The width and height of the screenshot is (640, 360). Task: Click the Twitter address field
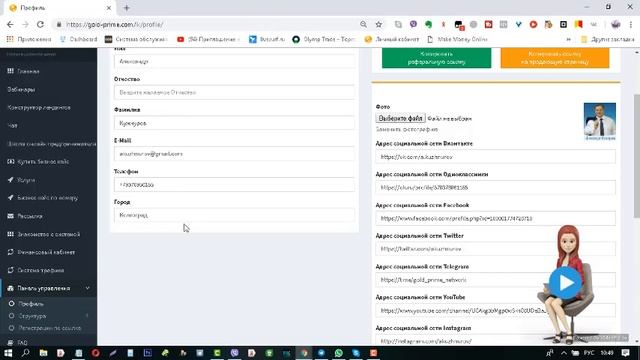tap(496, 249)
